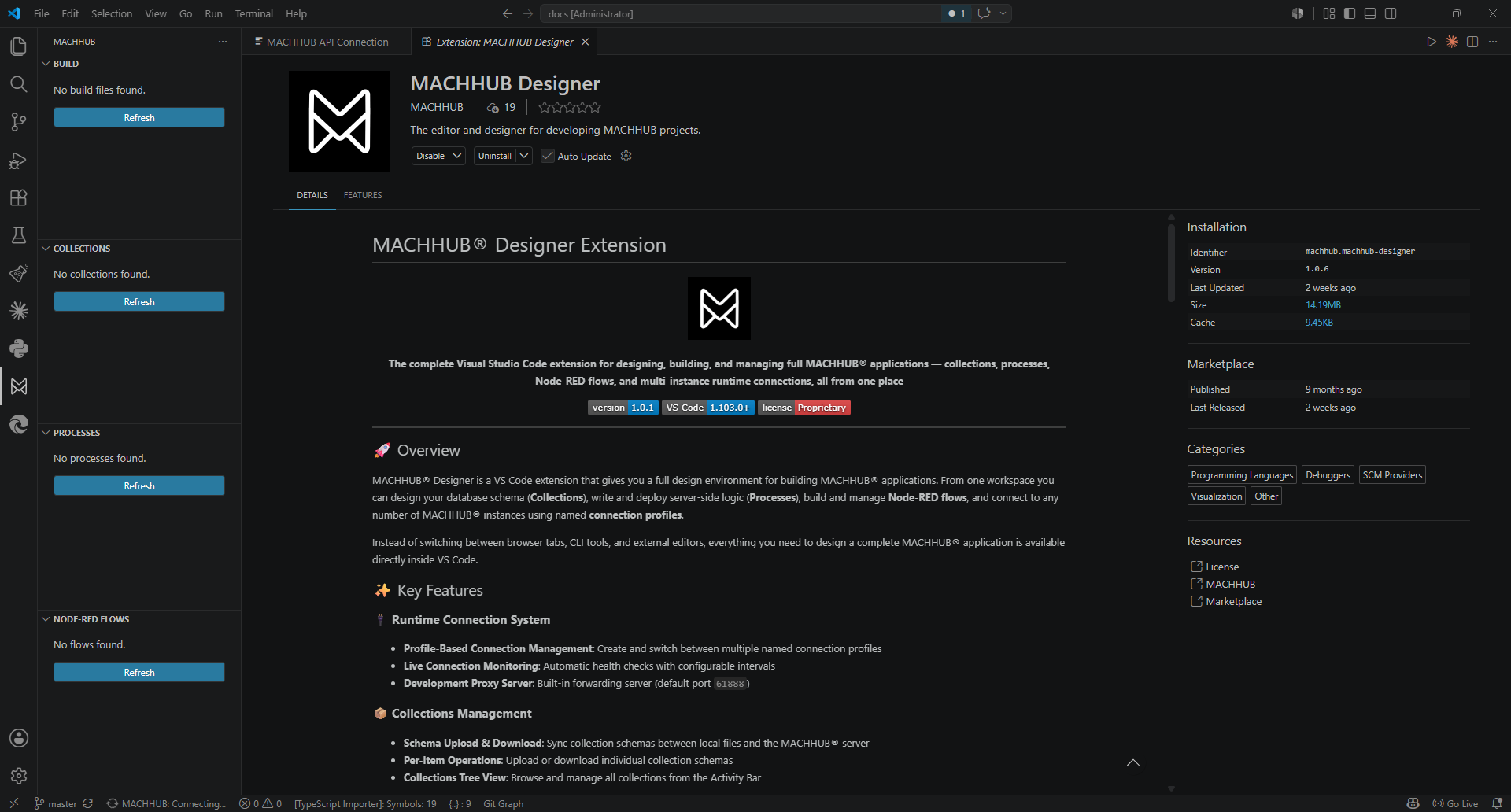Click the Disable button
Screen dimensions: 1511x812
(x=430, y=156)
